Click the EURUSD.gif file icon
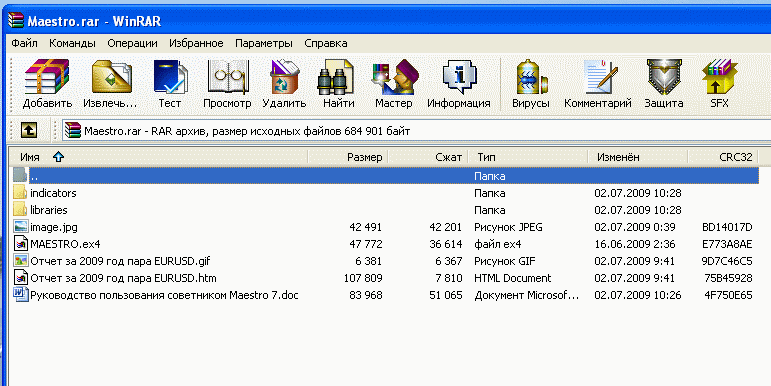The width and height of the screenshot is (771, 386). coord(21,261)
